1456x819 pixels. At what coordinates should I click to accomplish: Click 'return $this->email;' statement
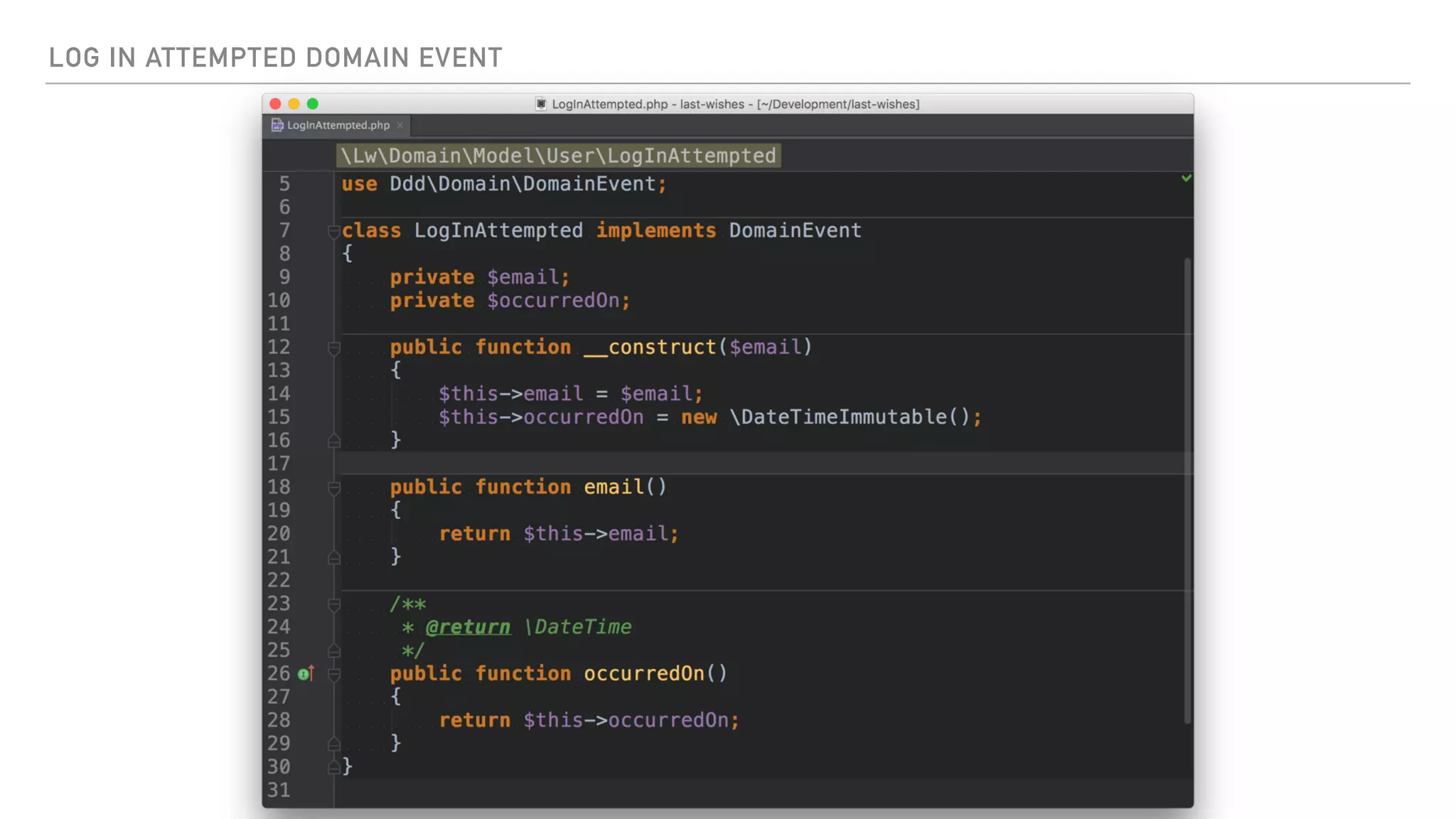tap(559, 533)
